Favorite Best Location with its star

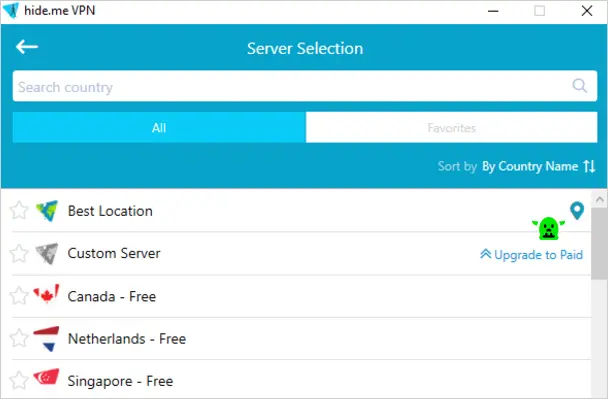[x=19, y=211]
